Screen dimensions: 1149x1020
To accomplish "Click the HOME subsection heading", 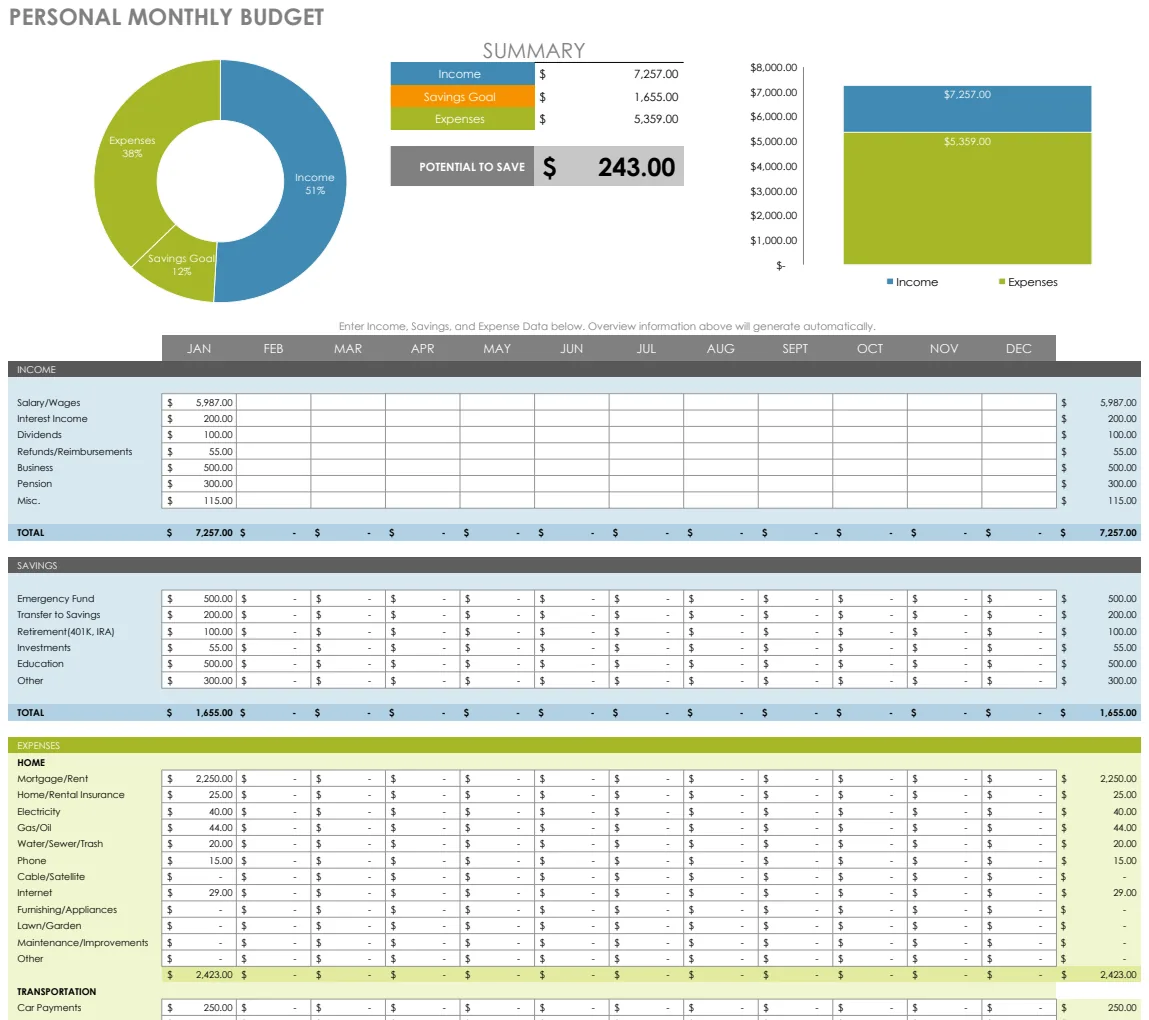I will pyautogui.click(x=31, y=763).
